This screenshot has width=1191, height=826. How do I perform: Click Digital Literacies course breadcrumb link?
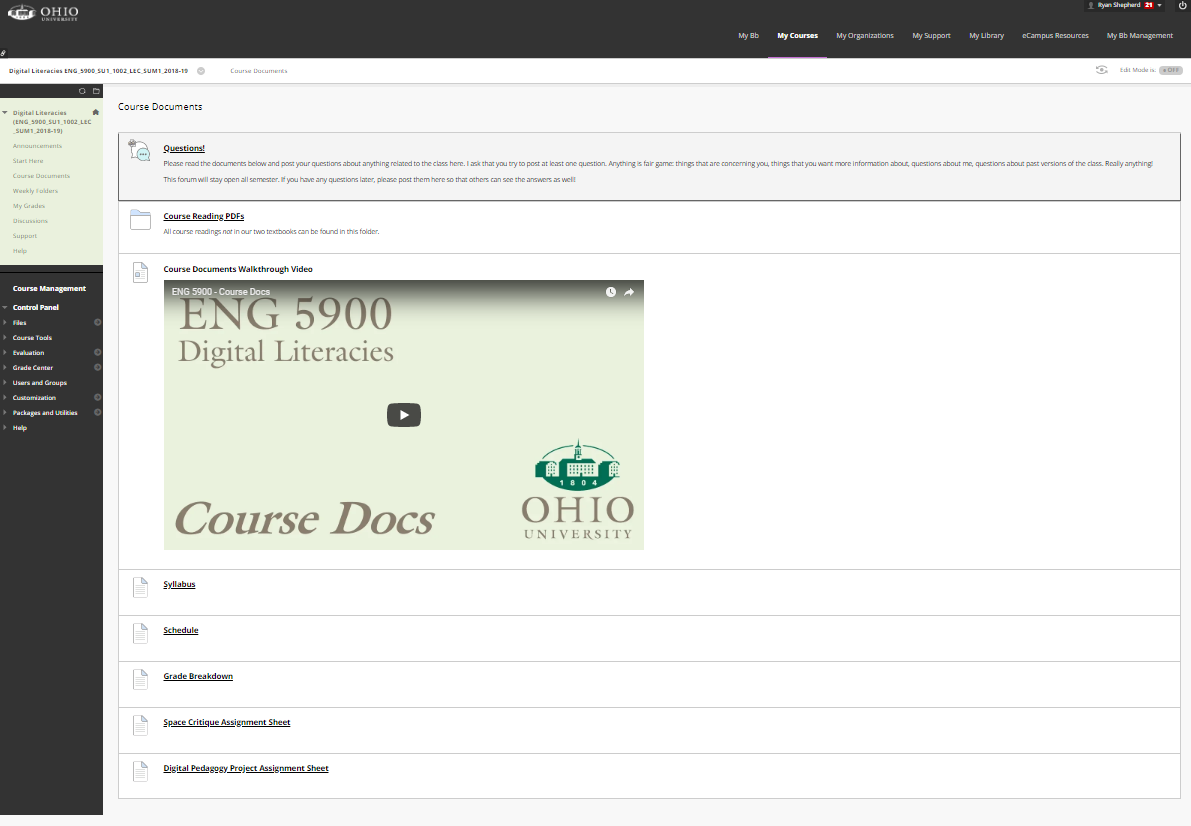tap(98, 71)
